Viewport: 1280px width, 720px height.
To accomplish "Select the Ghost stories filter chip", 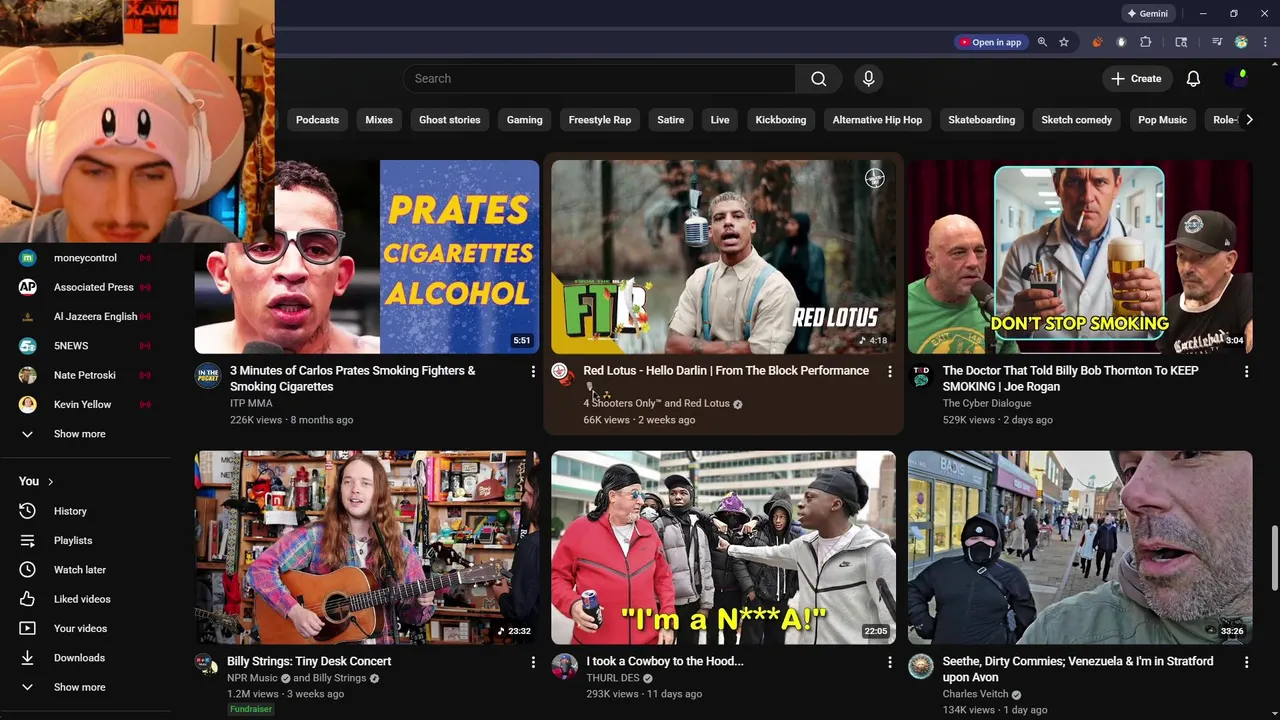I will (449, 120).
